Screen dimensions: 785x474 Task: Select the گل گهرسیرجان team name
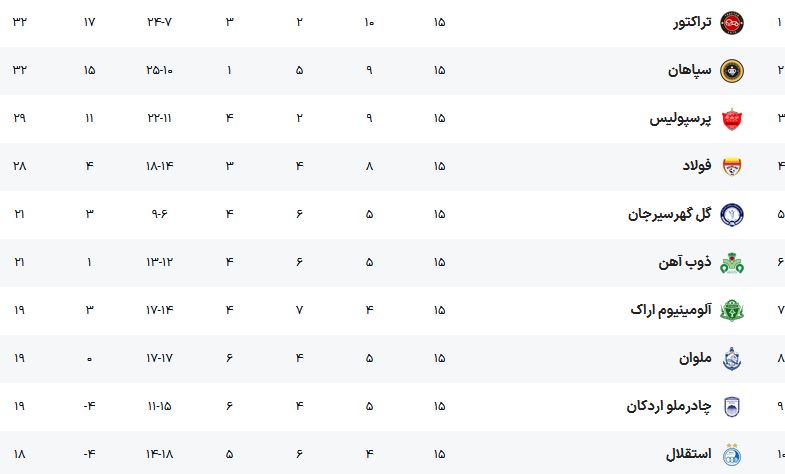(x=669, y=214)
